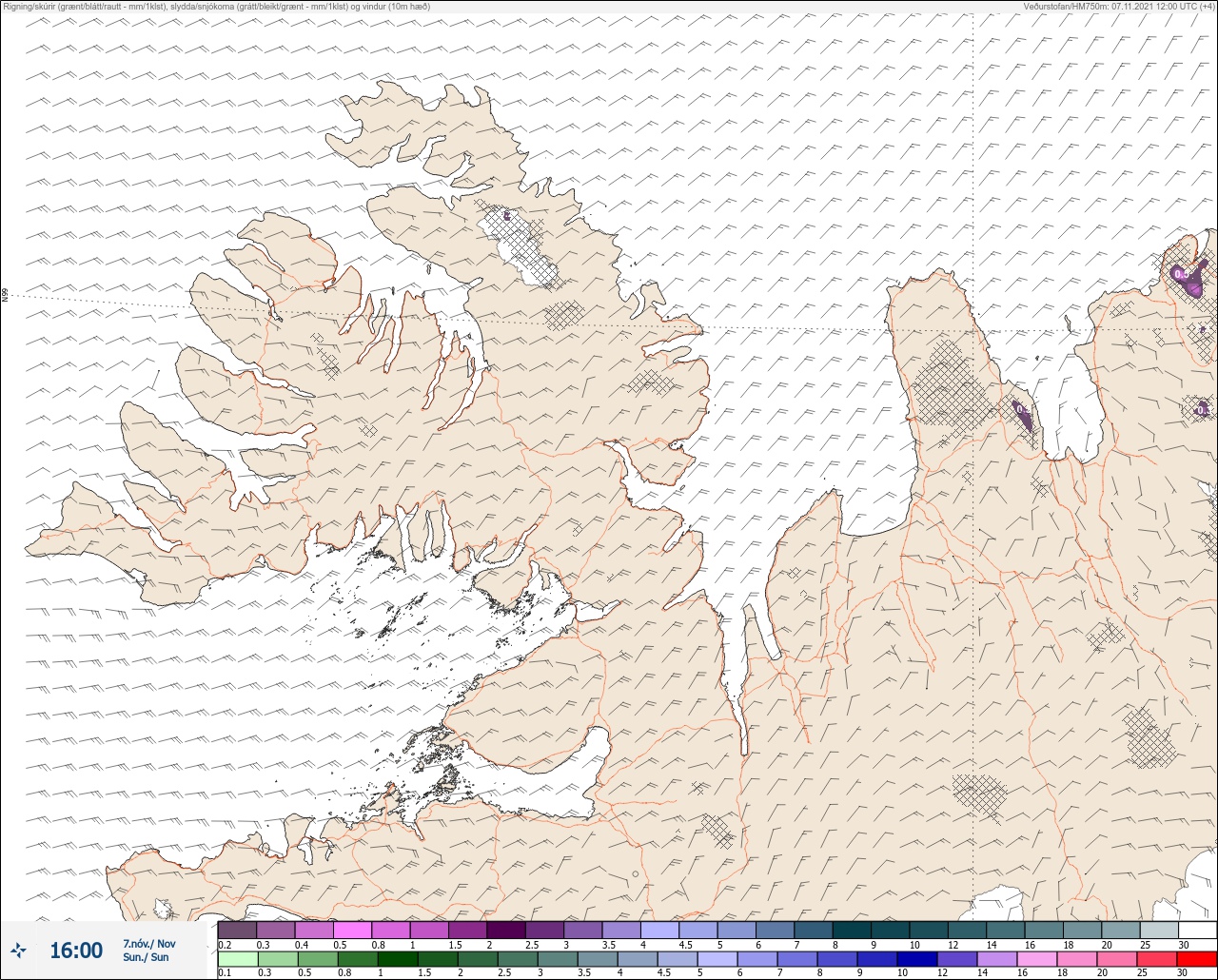The width and height of the screenshot is (1218, 980).
Task: Select top-row orchid swatch labeled 0.4
Action: click(x=314, y=930)
